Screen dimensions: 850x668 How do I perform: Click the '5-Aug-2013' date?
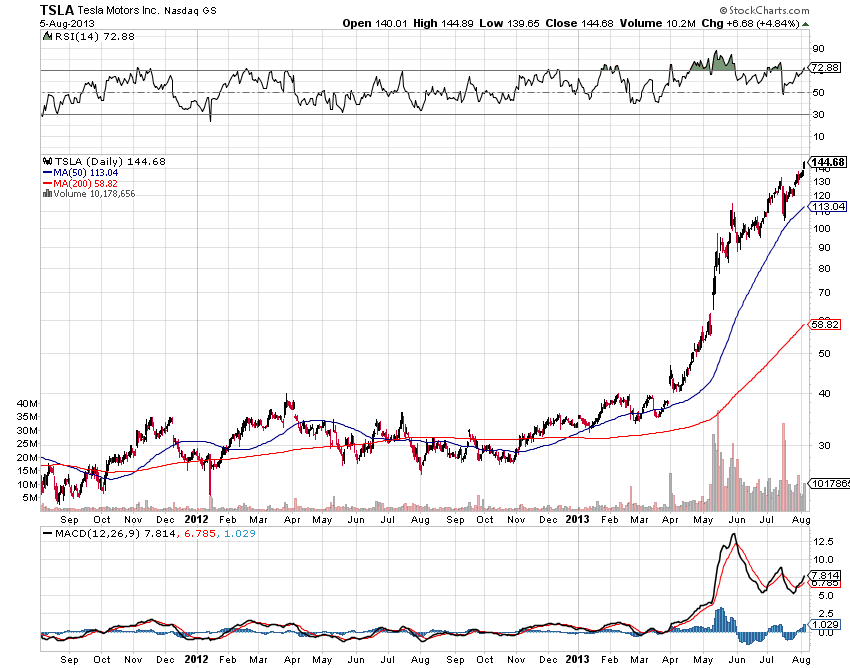click(67, 24)
